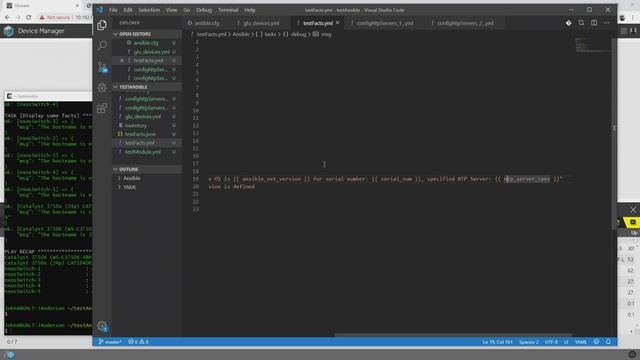Click the notifications bell in status bar
This screenshot has width=640, height=360.
pyautogui.click(x=608, y=342)
